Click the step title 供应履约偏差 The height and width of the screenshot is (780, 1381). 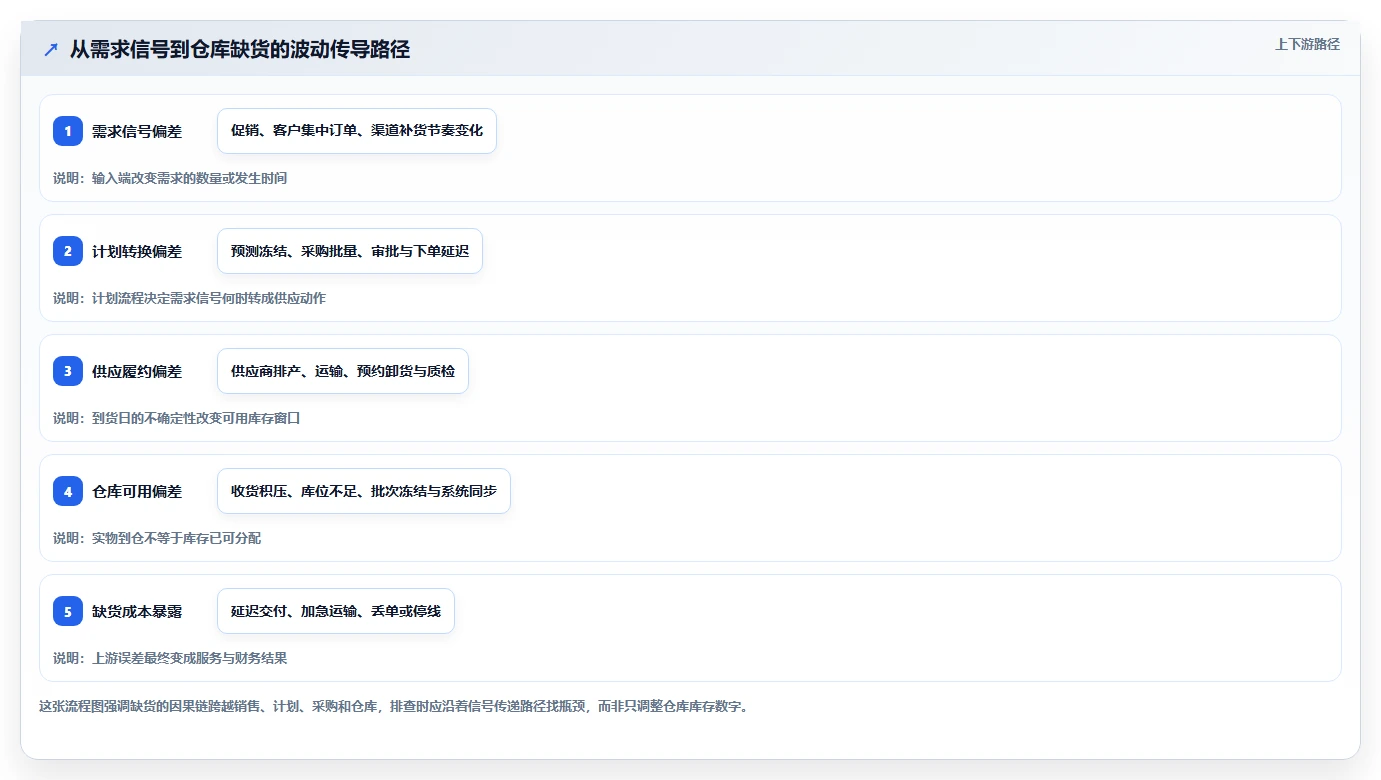[137, 371]
